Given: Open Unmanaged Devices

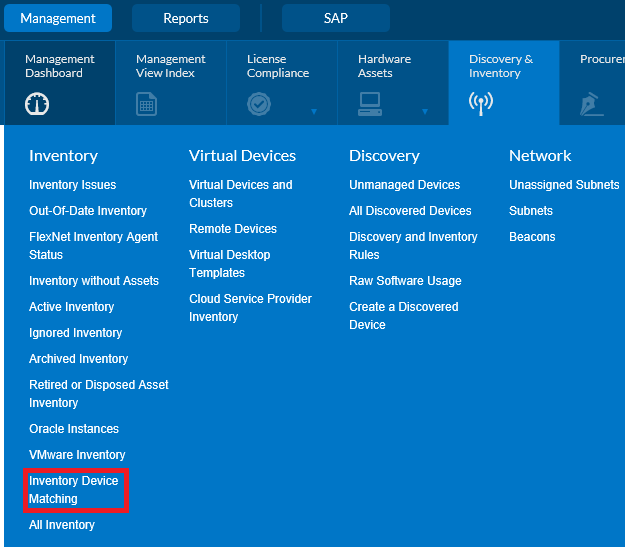Looking at the screenshot, I should tap(405, 185).
